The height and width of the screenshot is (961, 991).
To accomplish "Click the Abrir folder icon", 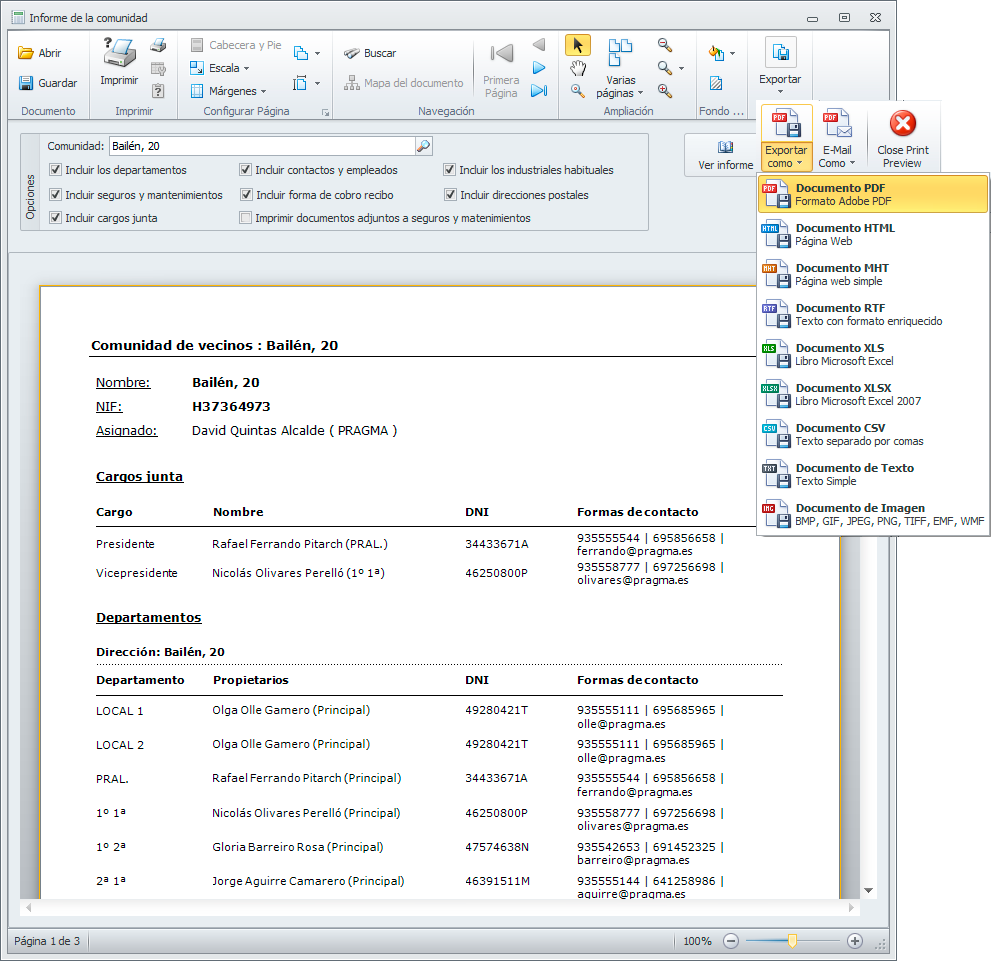I will (x=27, y=54).
